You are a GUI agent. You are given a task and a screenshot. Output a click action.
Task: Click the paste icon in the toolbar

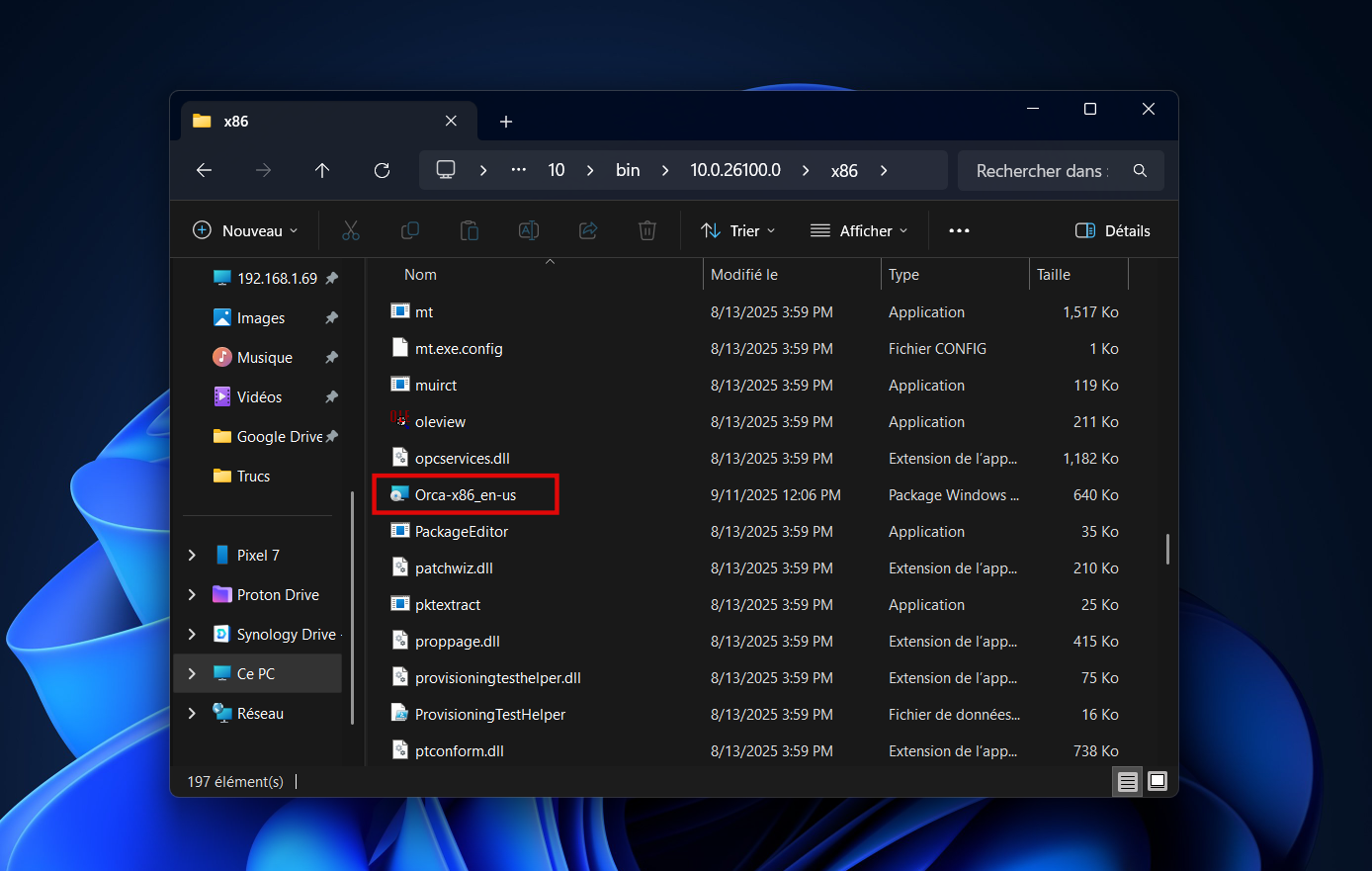(x=470, y=230)
